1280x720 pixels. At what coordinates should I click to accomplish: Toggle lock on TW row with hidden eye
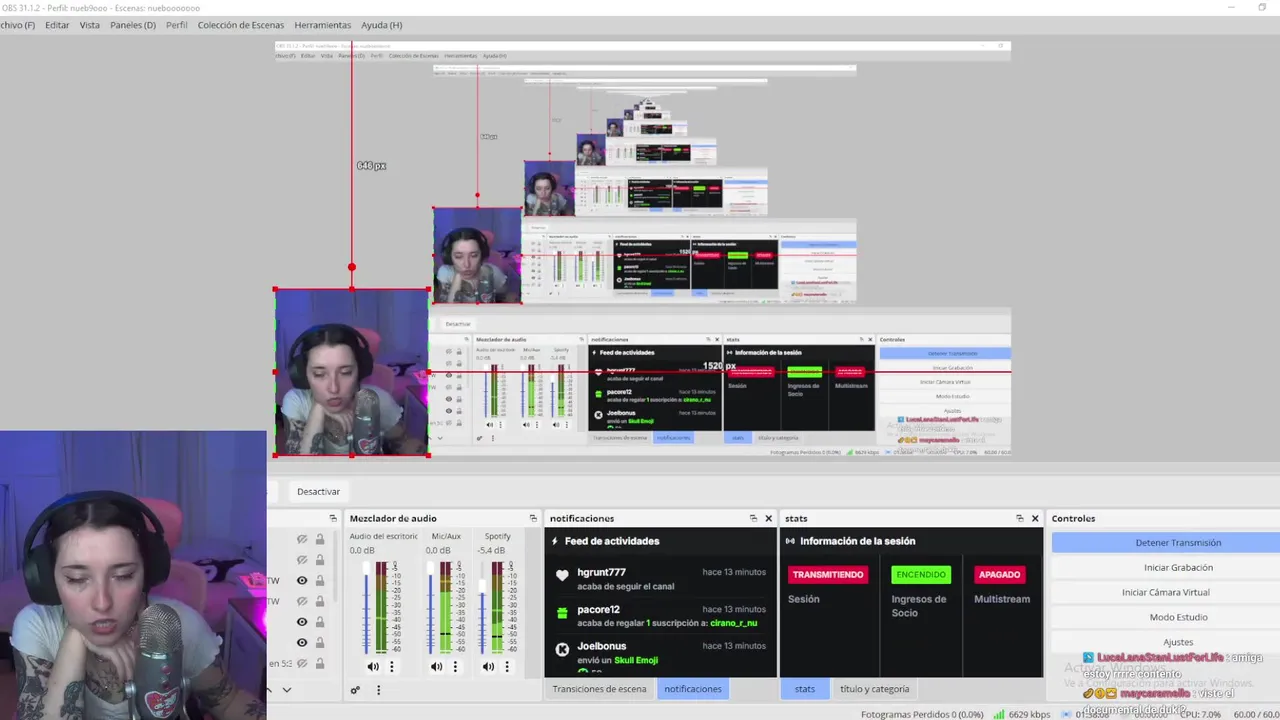320,601
